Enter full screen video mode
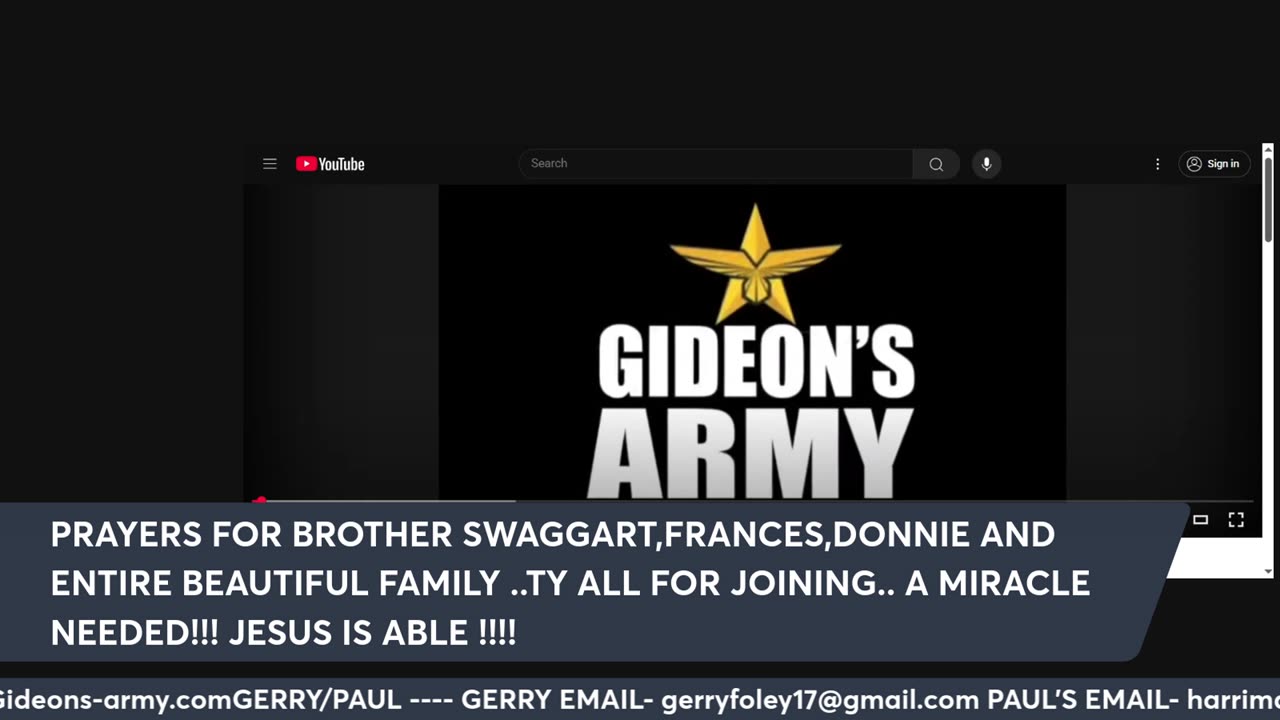Screen dimensions: 1280x720 [x=1236, y=519]
